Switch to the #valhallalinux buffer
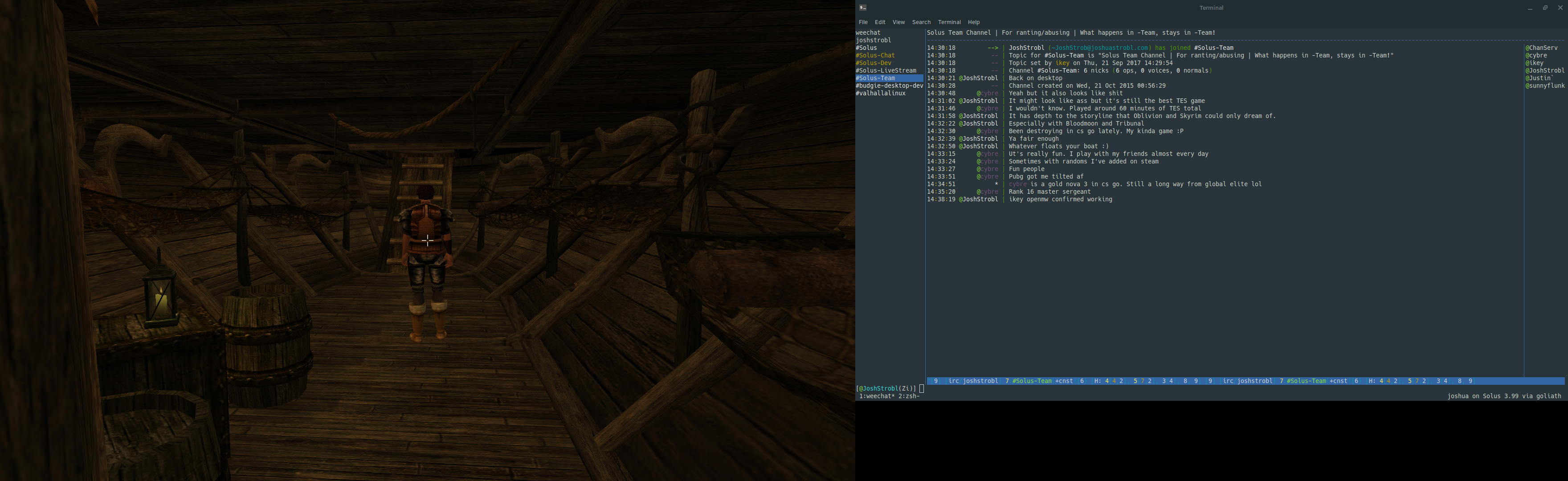This screenshot has width=1568, height=481. [880, 94]
